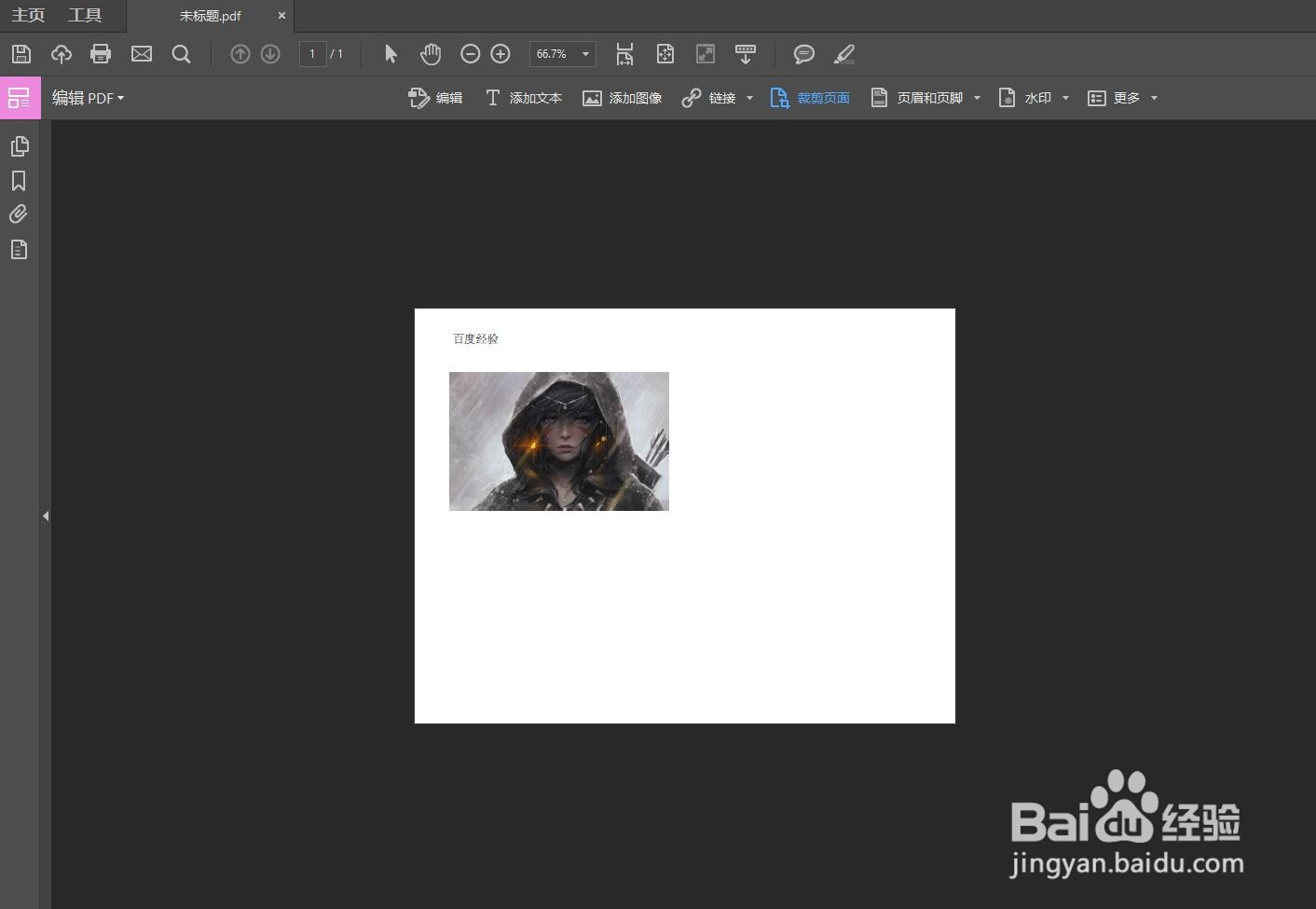Viewport: 1316px width, 909px height.
Task: Zoom out with the minus icon
Action: [x=471, y=54]
